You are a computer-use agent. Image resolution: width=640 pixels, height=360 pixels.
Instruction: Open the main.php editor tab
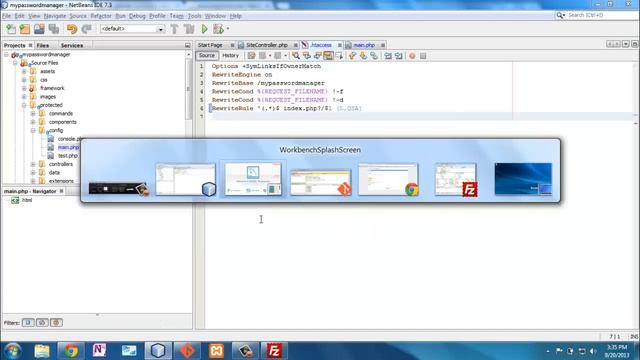click(x=364, y=45)
